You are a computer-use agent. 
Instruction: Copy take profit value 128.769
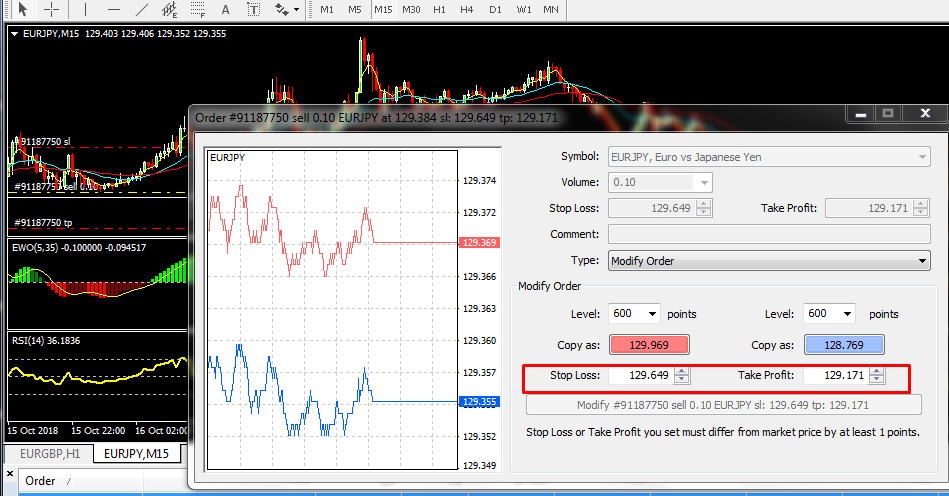click(x=844, y=345)
